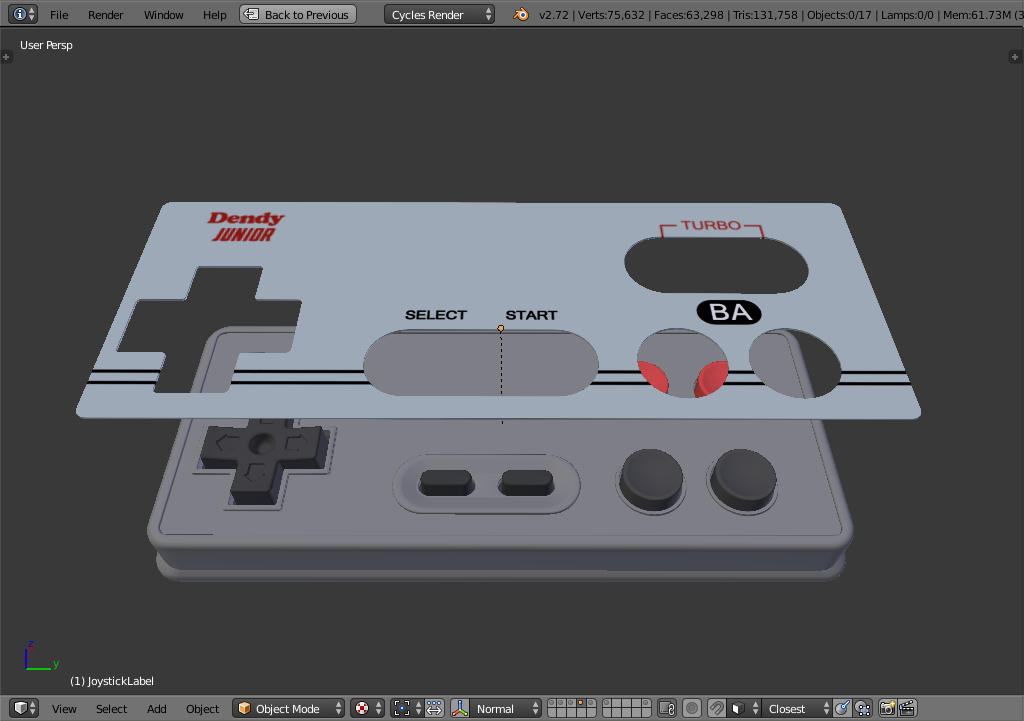Open the Object Mode dropdown

click(288, 708)
